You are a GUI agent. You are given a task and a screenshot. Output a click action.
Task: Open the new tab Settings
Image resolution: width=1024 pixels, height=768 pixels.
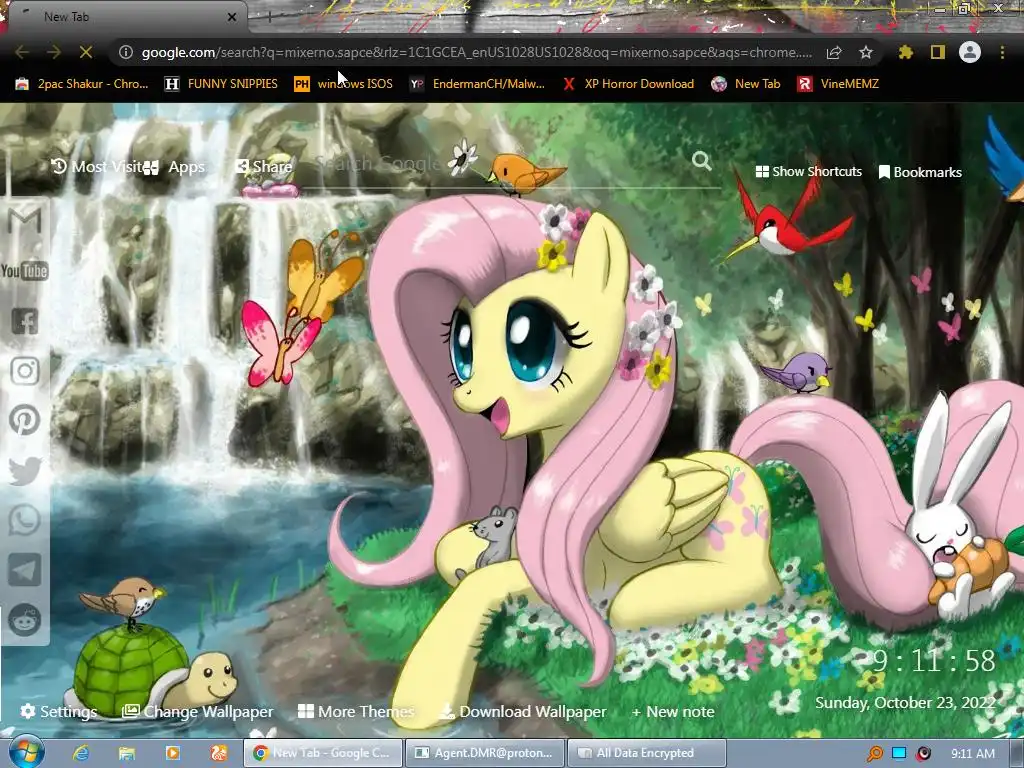pos(59,711)
